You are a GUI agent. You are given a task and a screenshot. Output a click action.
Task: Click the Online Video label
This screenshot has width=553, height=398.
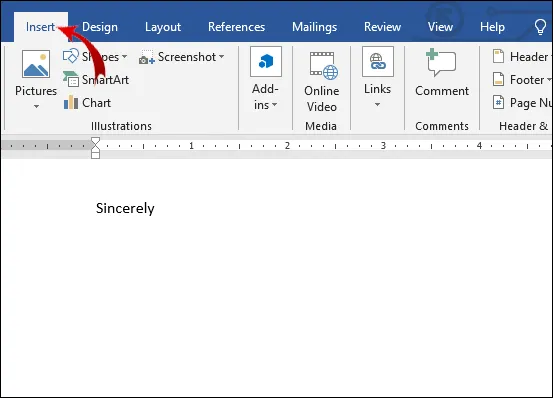coord(322,99)
